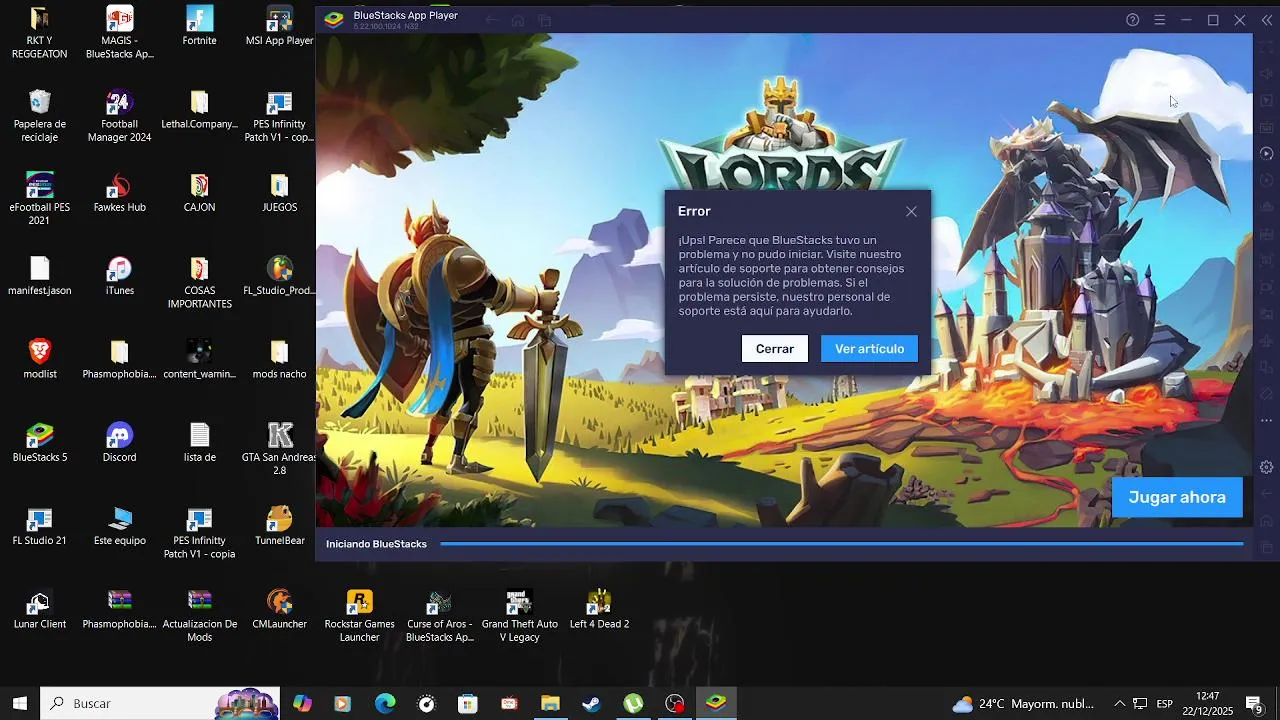Select the FL Studio 21 shortcut
The image size is (1280, 720).
40,525
